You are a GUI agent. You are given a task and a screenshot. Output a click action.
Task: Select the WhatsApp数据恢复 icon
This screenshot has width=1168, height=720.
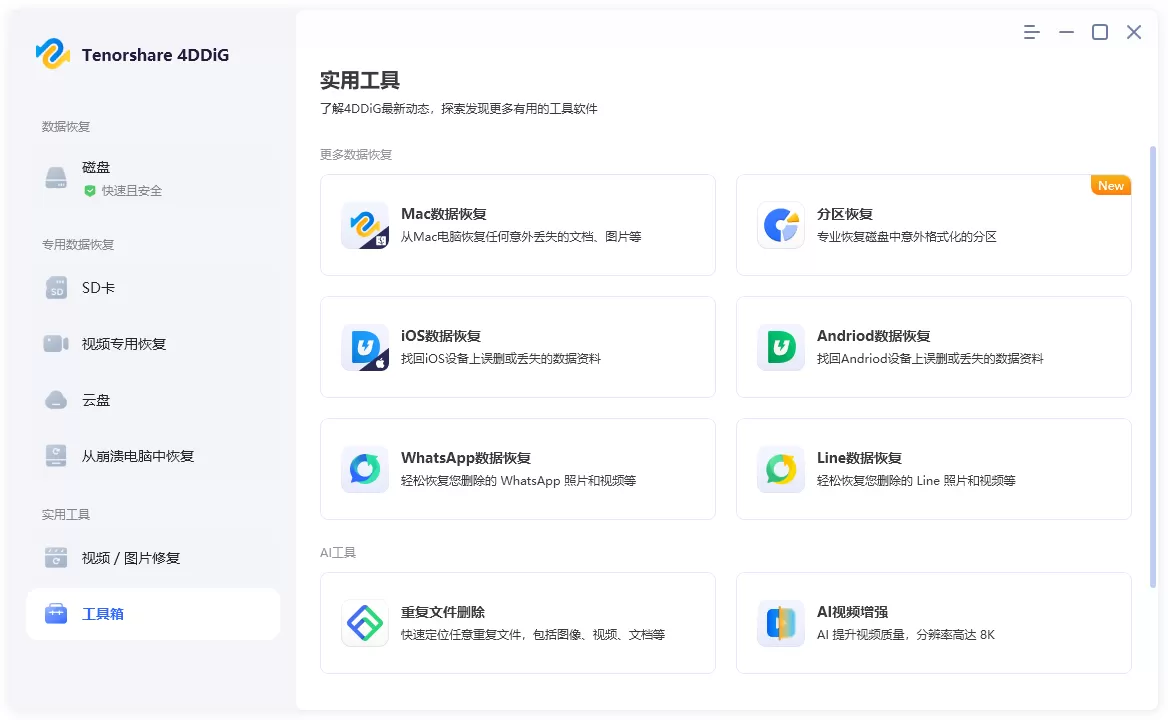[x=364, y=468]
